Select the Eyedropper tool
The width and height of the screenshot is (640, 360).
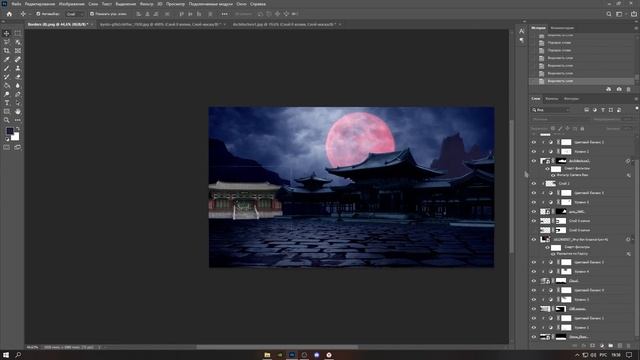[7, 60]
